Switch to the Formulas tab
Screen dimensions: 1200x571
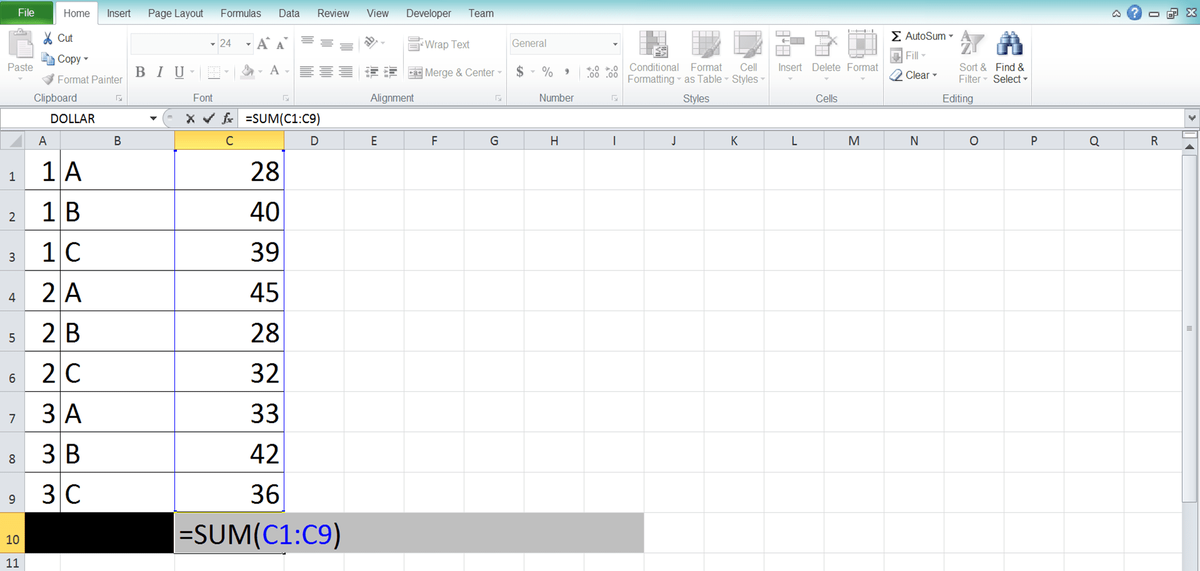click(x=241, y=13)
